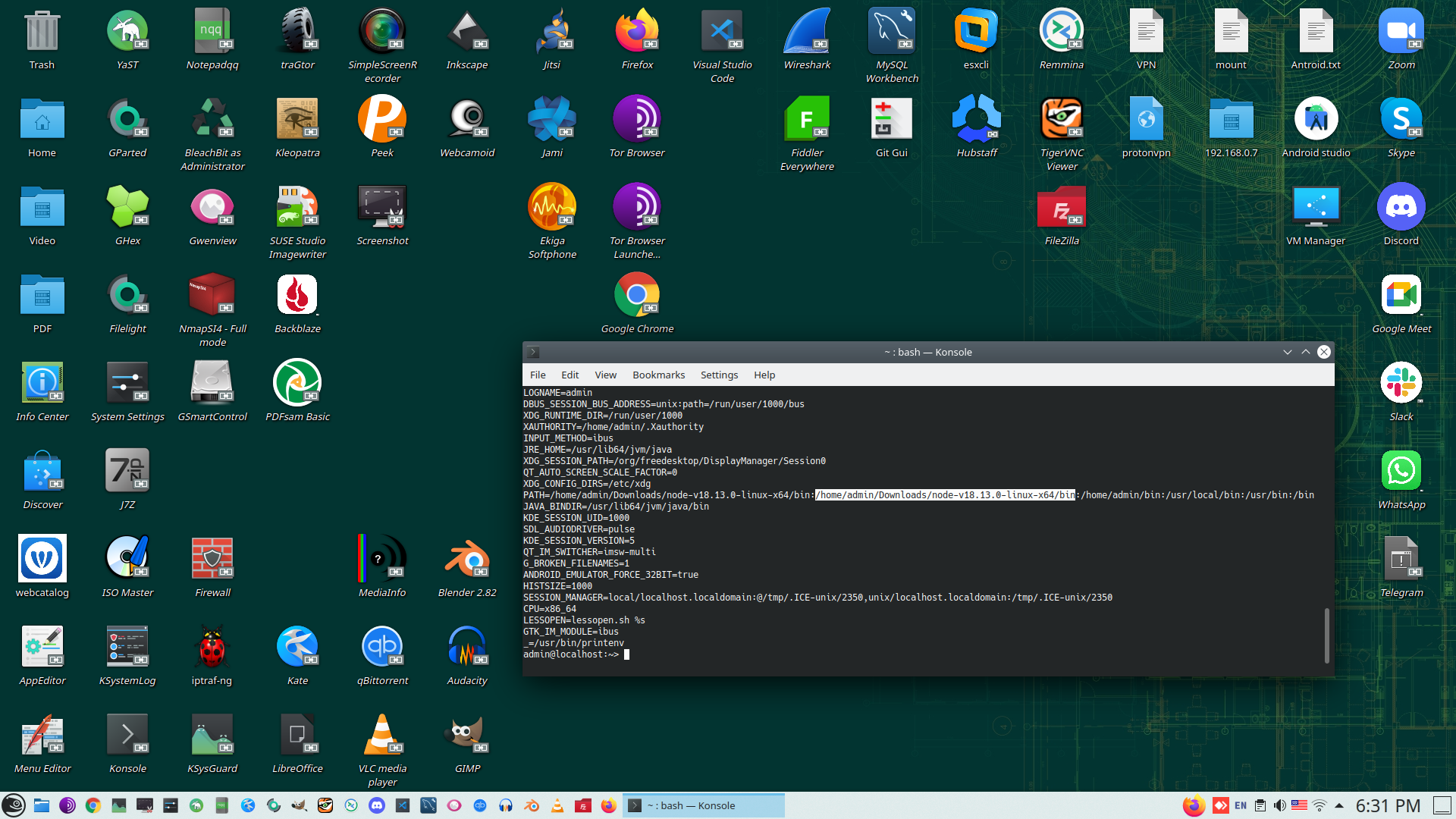Open the AnyDesk system tray icon

coord(1221,805)
